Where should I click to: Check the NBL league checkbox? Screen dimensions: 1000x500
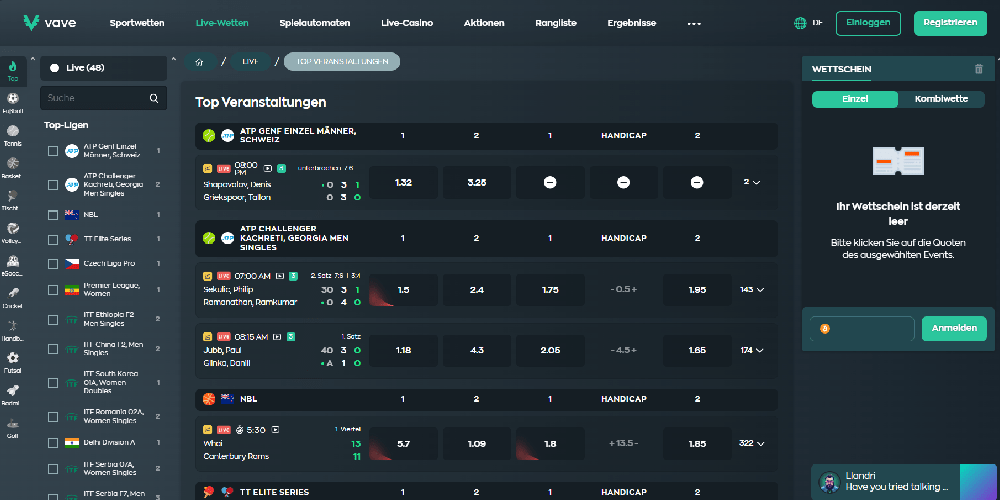click(53, 214)
